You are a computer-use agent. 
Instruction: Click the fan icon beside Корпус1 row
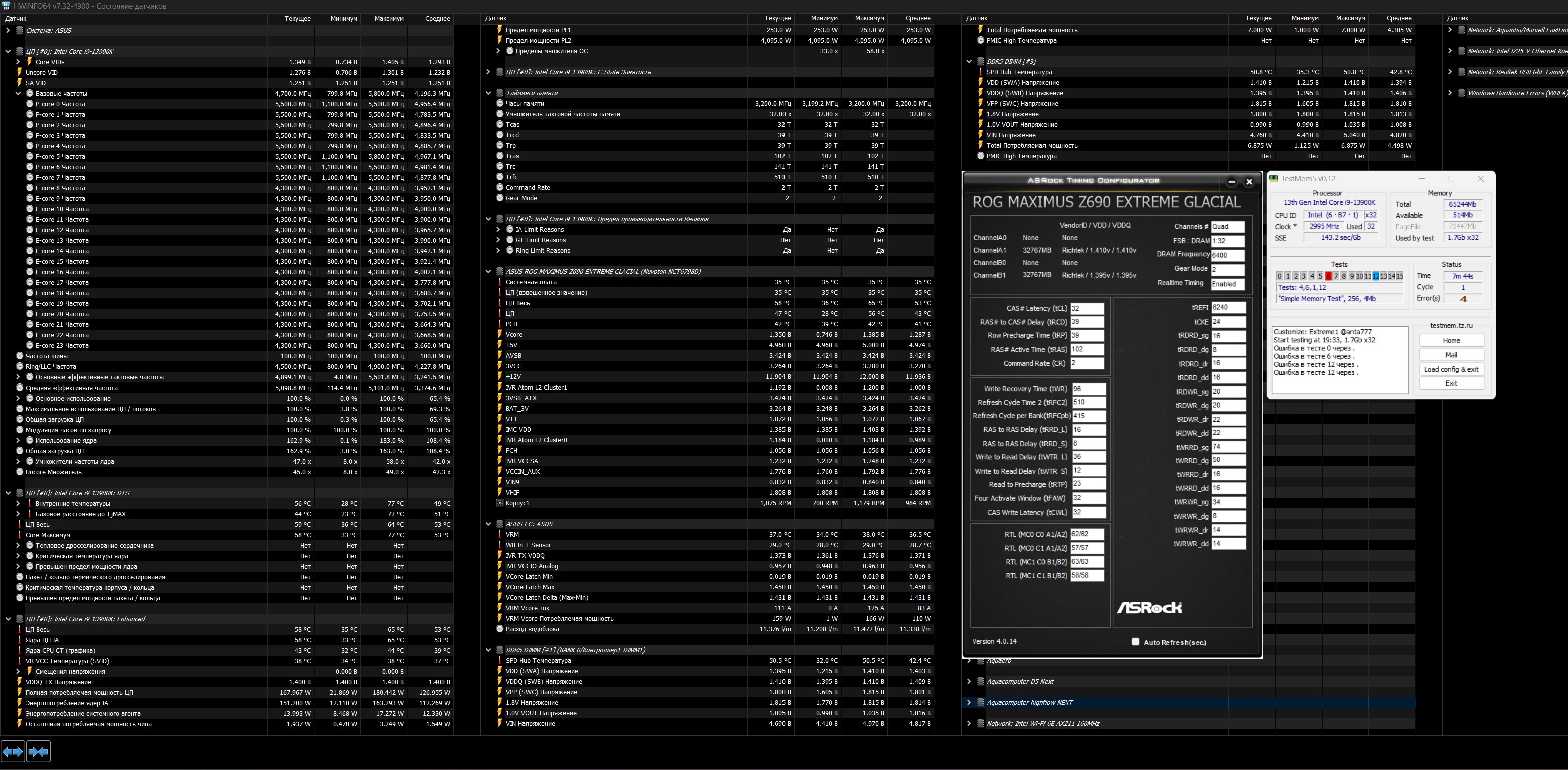click(x=500, y=503)
